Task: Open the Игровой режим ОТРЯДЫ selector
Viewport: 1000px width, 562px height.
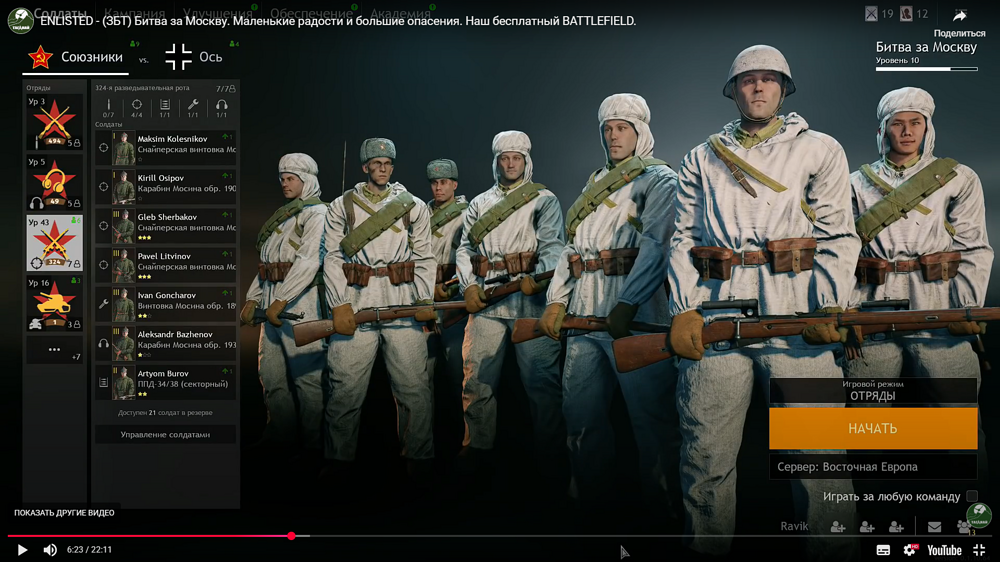Action: coord(872,391)
